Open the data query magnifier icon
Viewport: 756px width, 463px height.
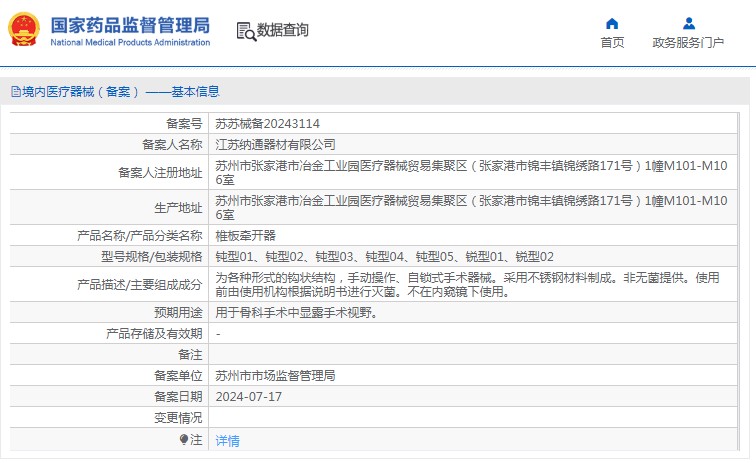click(246, 31)
